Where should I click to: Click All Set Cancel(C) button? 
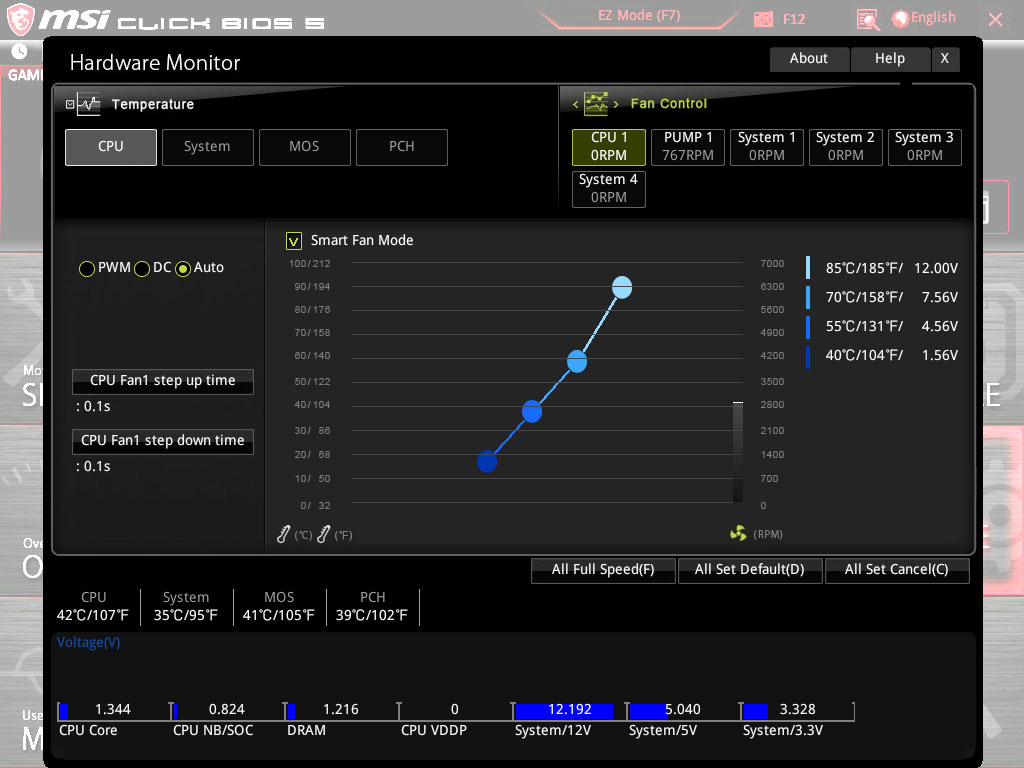click(x=897, y=569)
